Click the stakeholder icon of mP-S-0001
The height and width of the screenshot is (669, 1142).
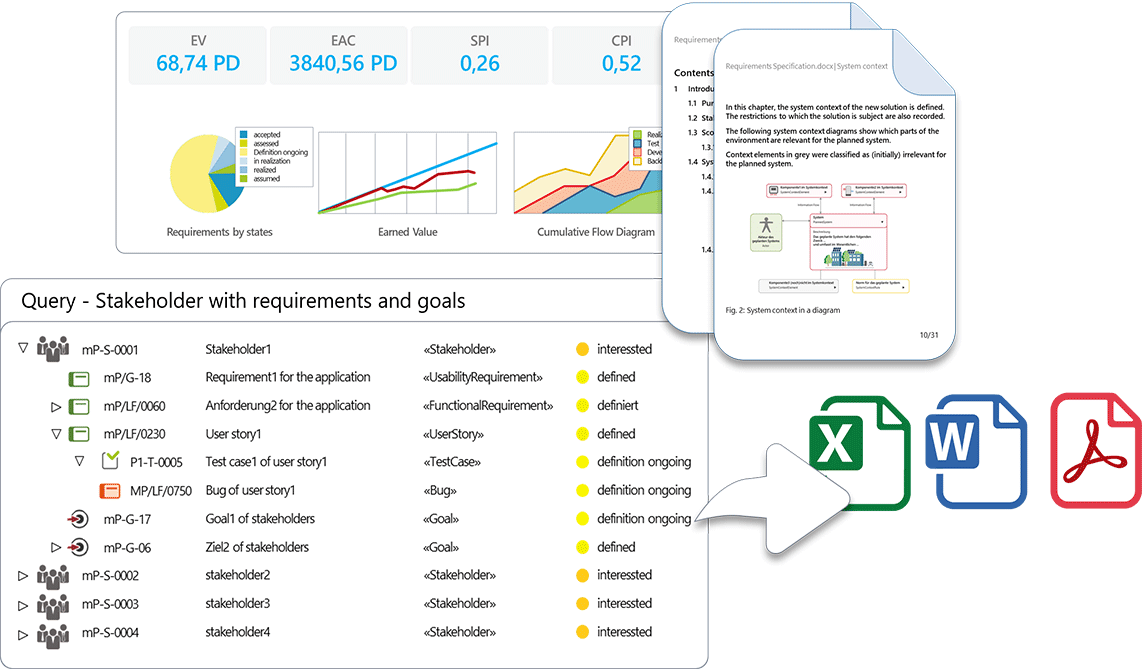pyautogui.click(x=52, y=349)
